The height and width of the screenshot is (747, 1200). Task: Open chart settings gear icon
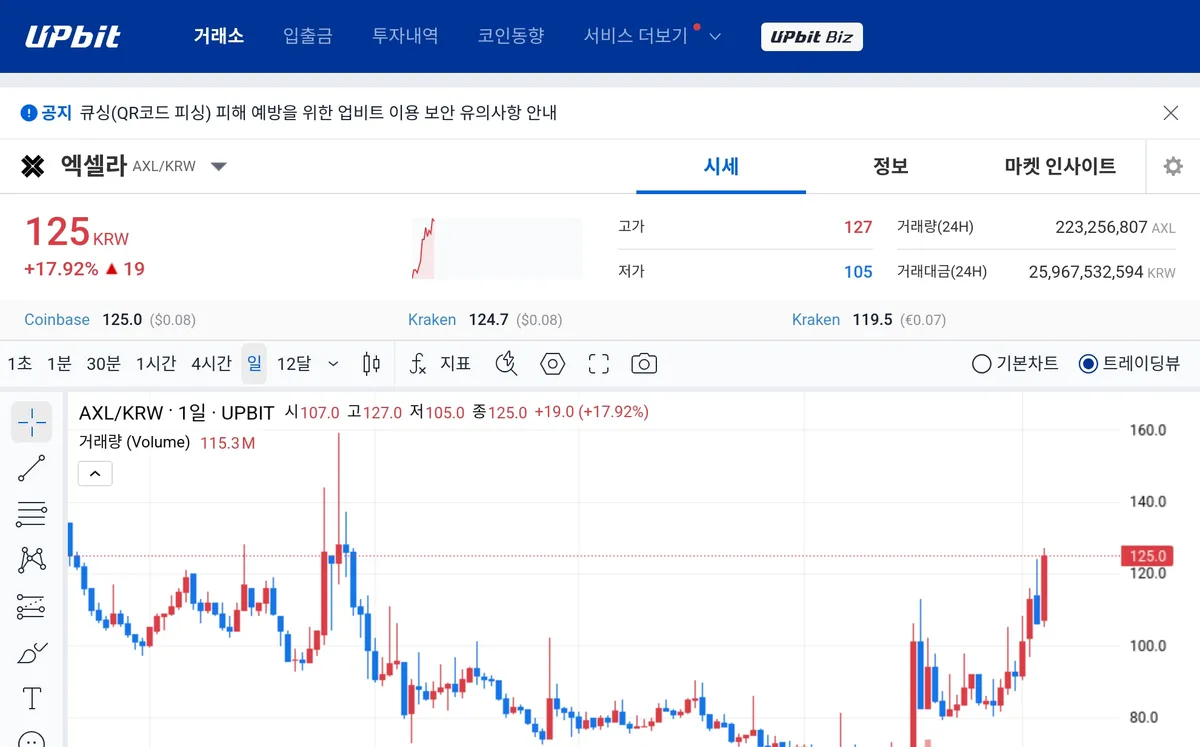tap(1173, 166)
